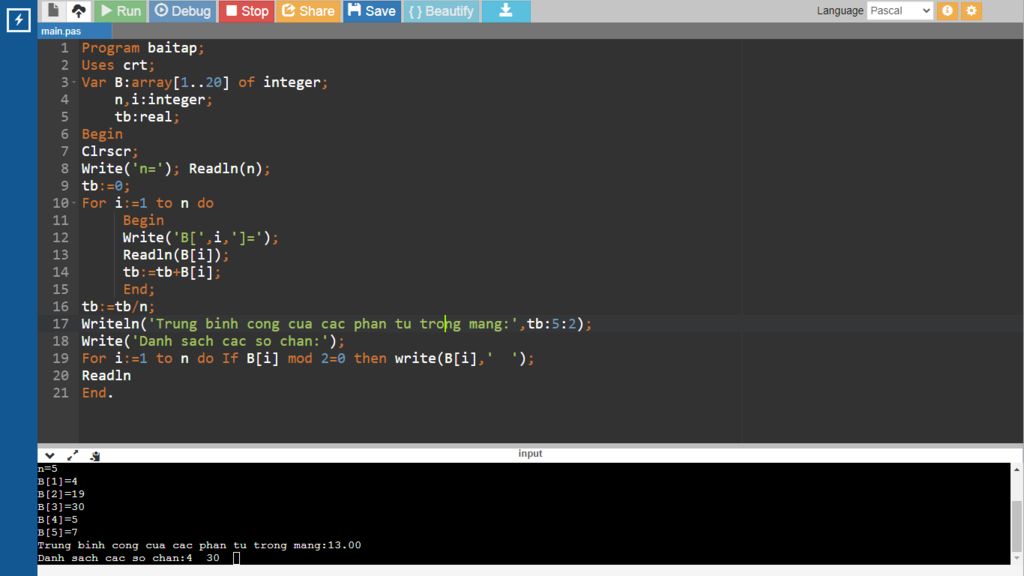Open the Language dropdown set to Pascal
1024x576 pixels.
899,10
